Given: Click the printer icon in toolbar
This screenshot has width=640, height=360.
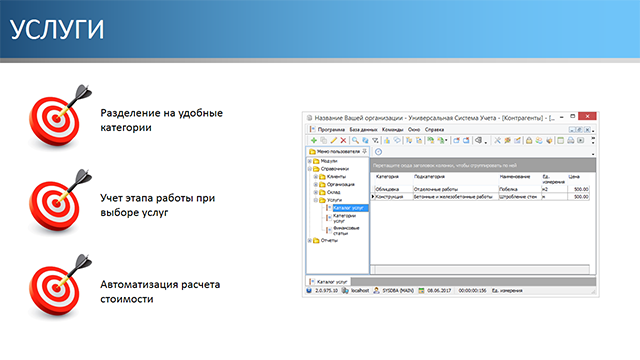Looking at the screenshot, I should point(571,140).
